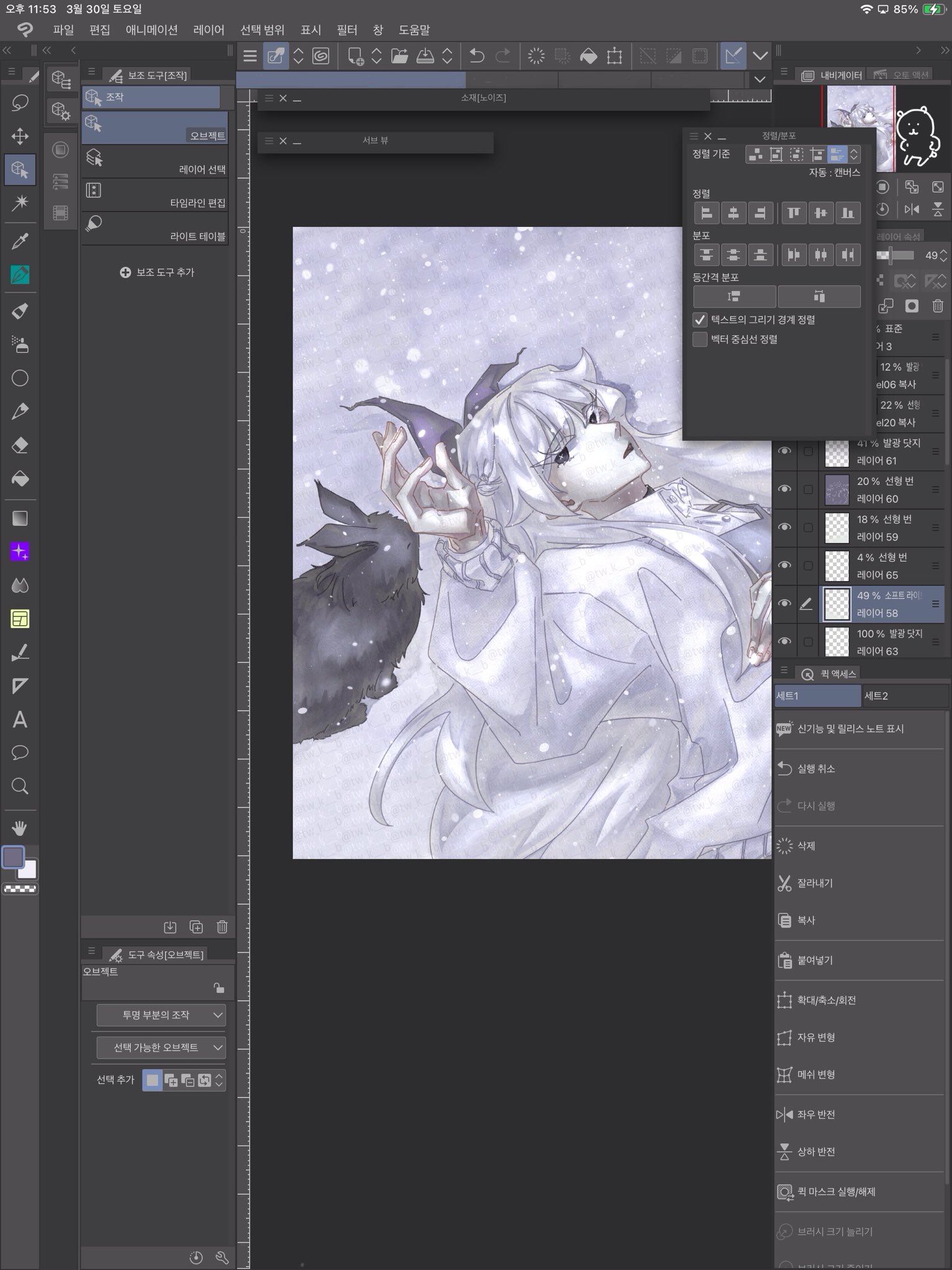Select the teal Pen tool
The height and width of the screenshot is (1270, 952).
coord(20,274)
